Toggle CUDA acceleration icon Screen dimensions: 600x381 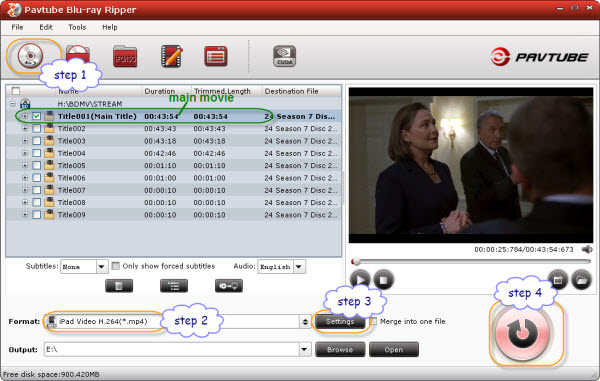click(x=284, y=56)
